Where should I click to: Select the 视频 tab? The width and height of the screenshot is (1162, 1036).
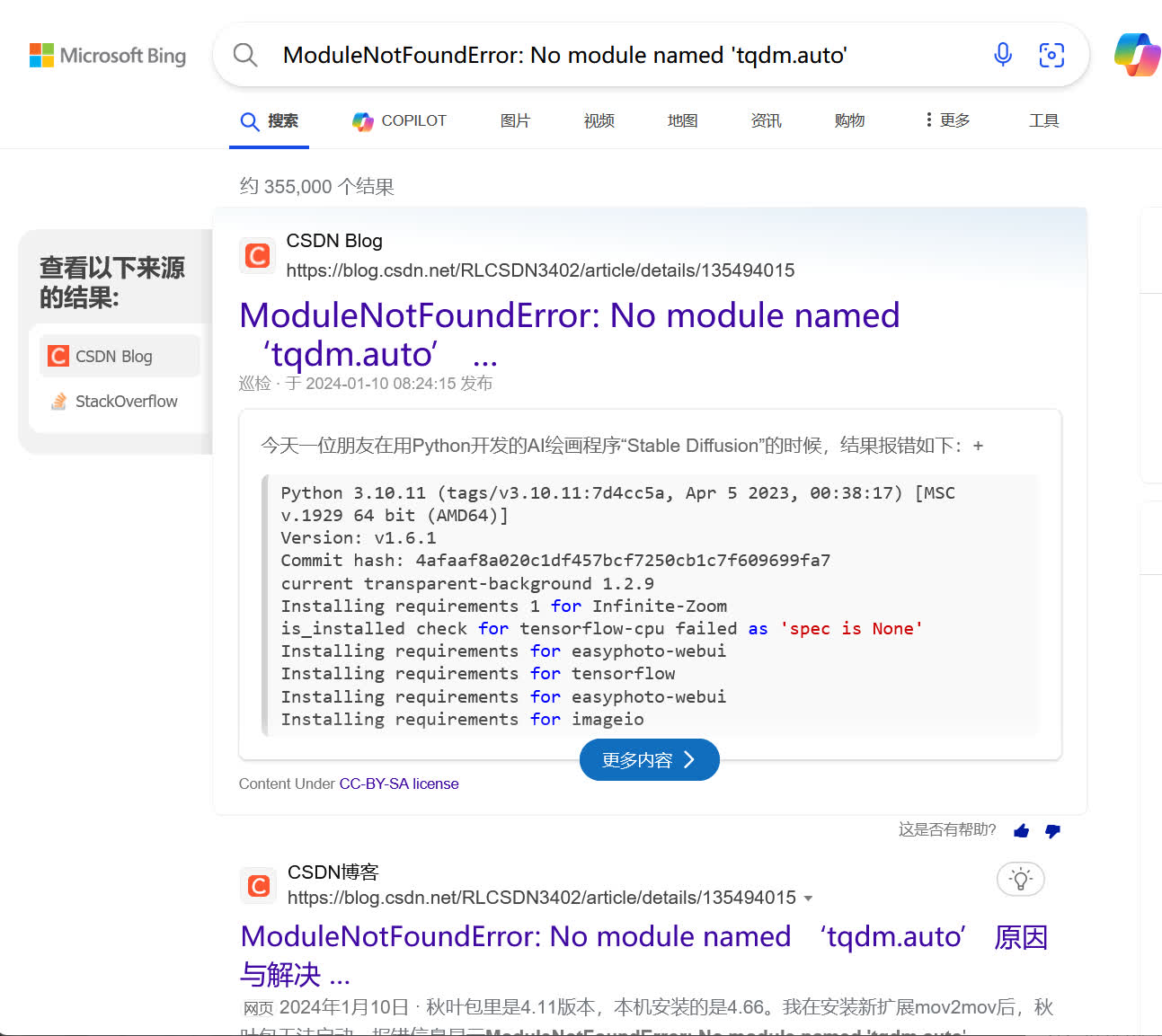pyautogui.click(x=599, y=120)
